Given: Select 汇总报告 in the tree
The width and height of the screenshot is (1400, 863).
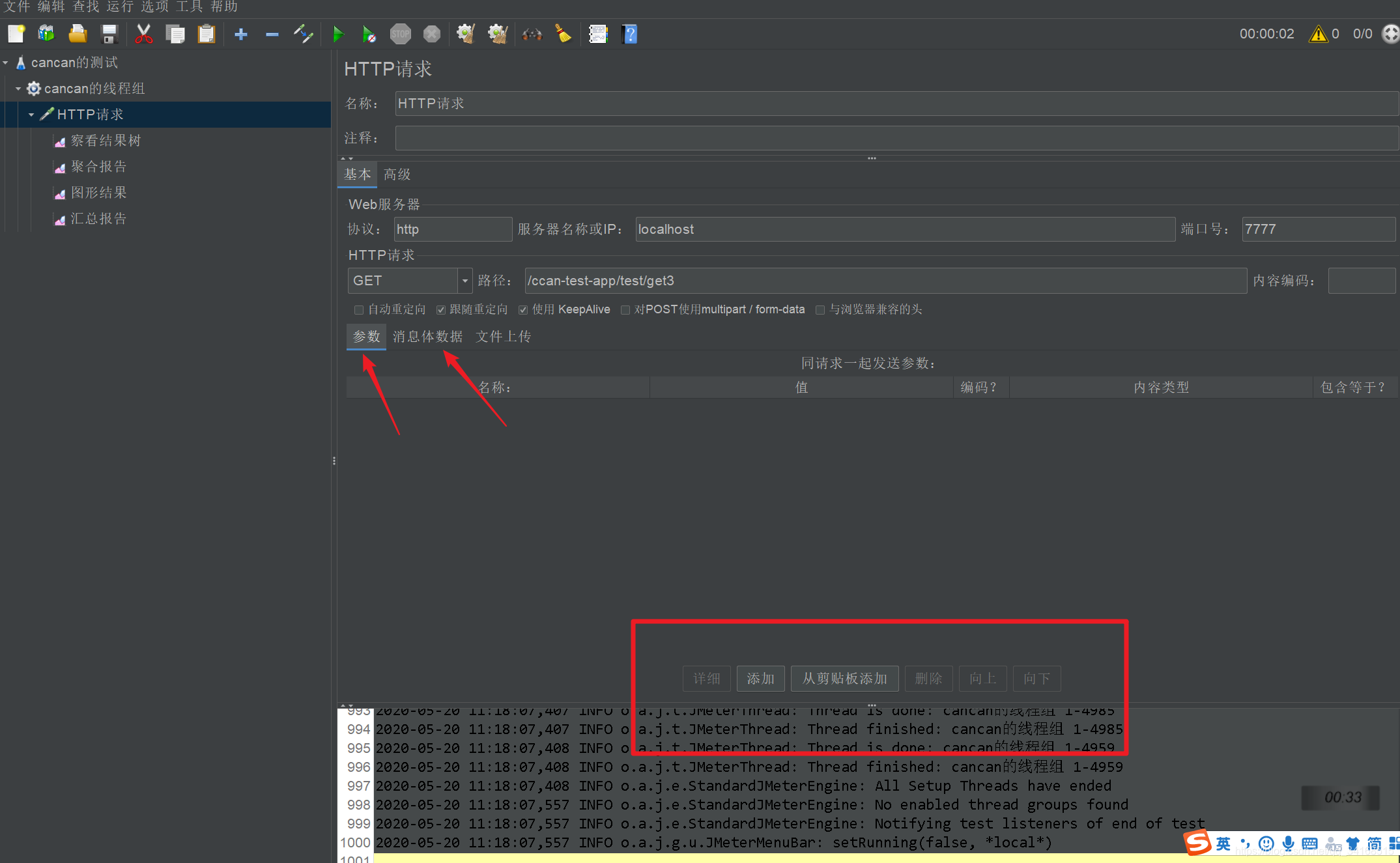Looking at the screenshot, I should [98, 219].
